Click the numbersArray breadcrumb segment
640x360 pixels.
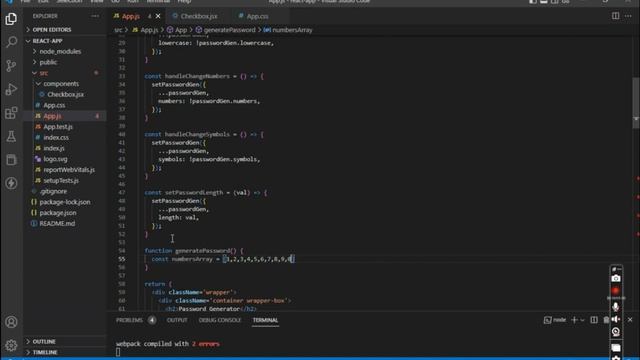[x=292, y=30]
